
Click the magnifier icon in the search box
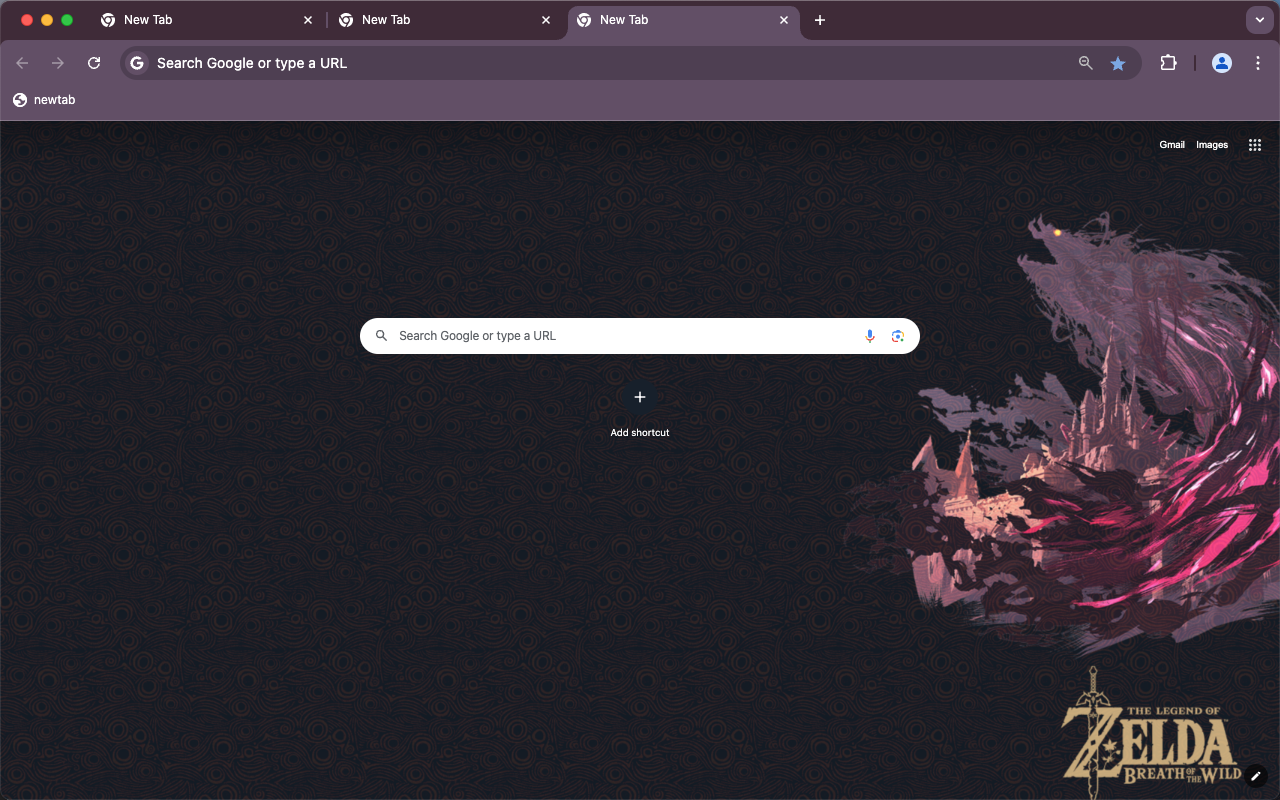(x=381, y=336)
